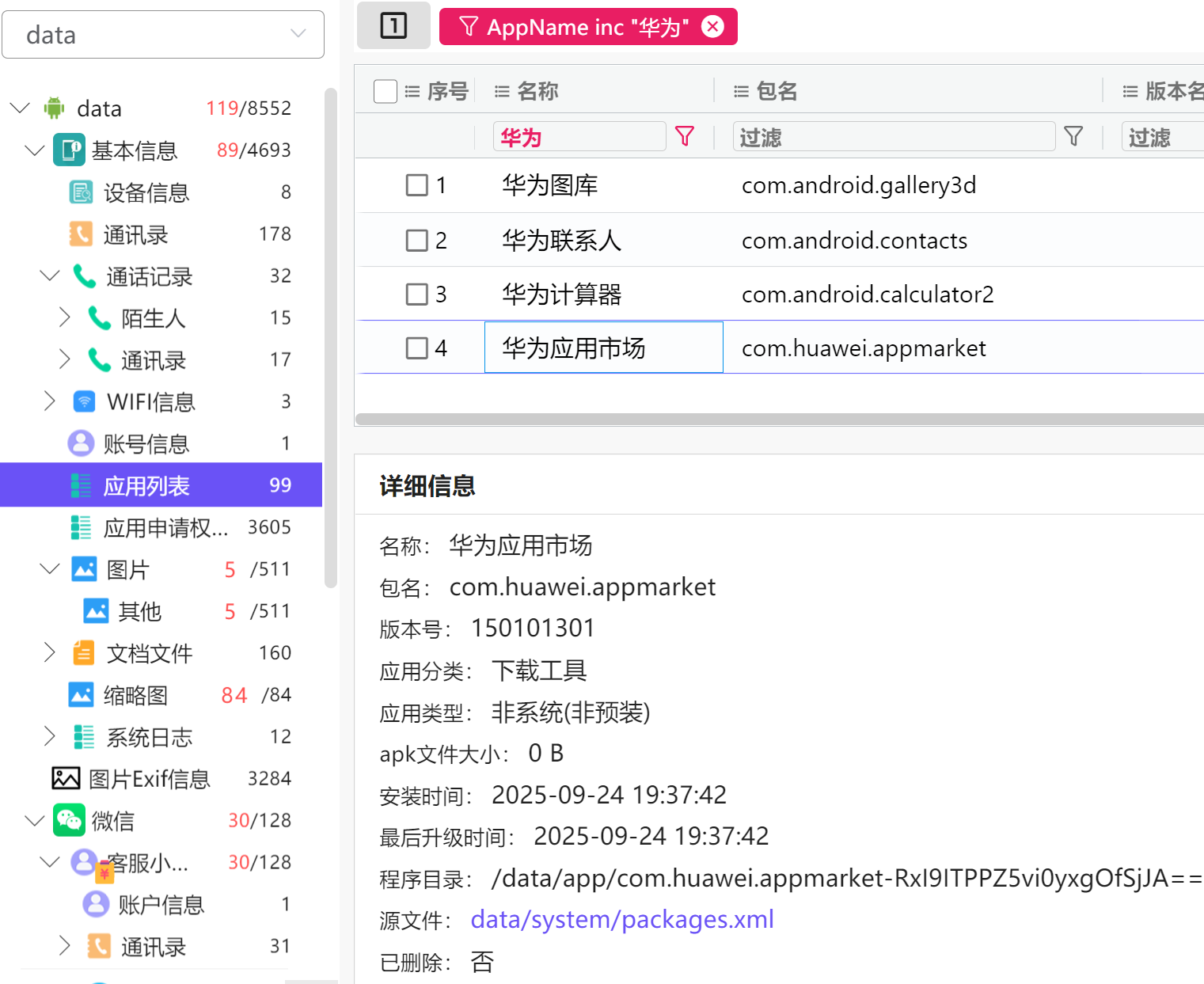Viewport: 1204px width, 984px height.
Task: Click the 图片Exif信息 picture icon
Action: pyautogui.click(x=66, y=778)
